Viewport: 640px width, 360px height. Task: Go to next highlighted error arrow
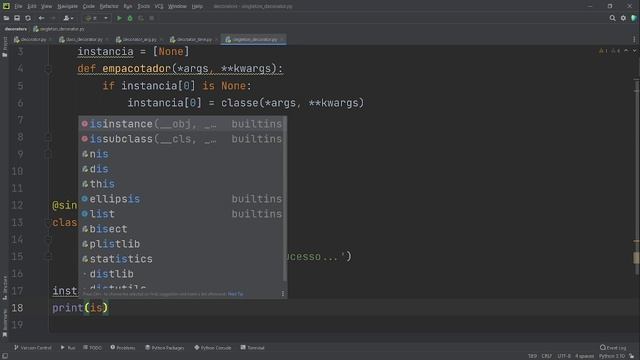pyautogui.click(x=634, y=51)
